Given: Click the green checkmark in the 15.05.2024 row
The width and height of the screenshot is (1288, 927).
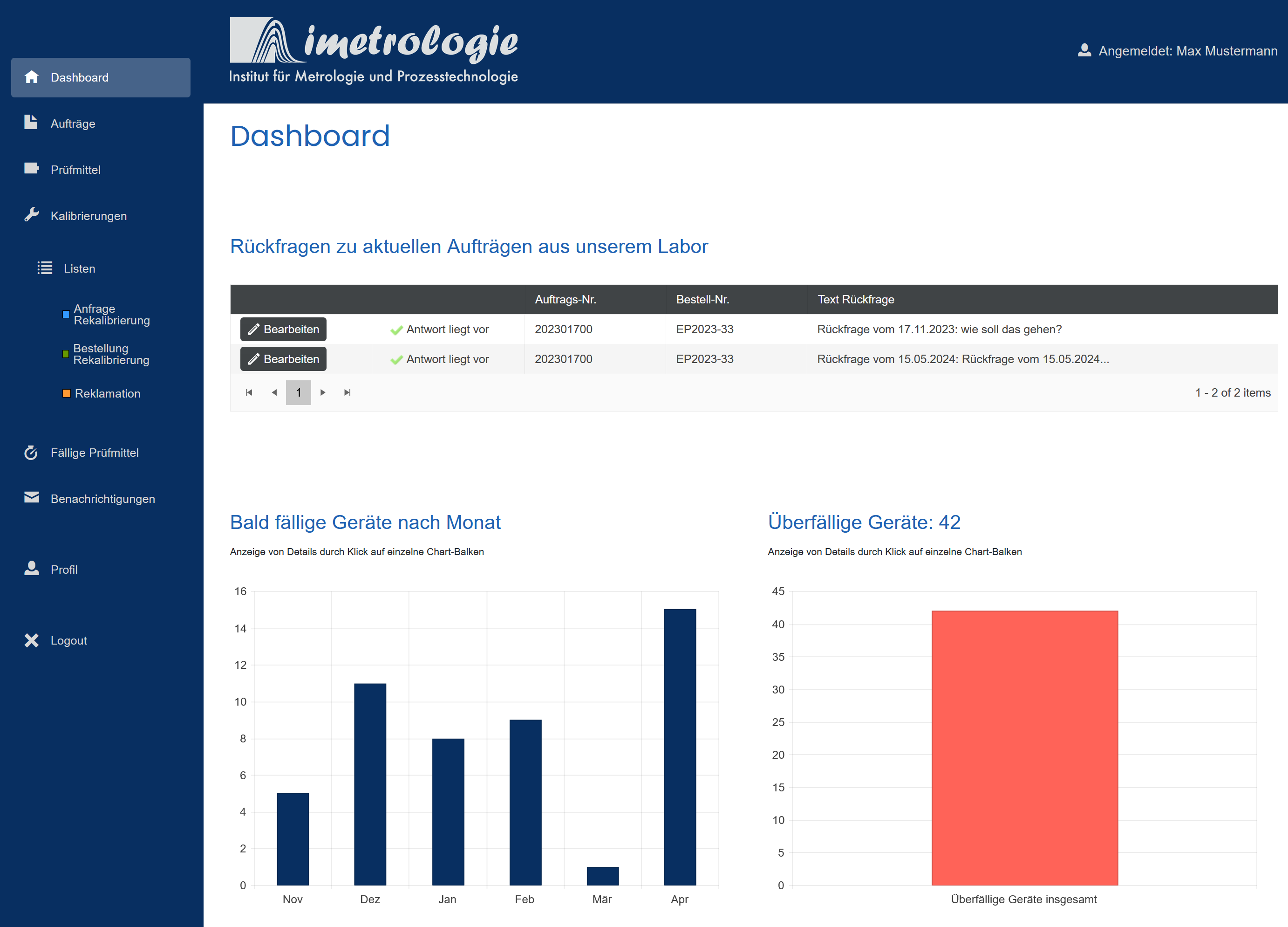Looking at the screenshot, I should pos(396,360).
